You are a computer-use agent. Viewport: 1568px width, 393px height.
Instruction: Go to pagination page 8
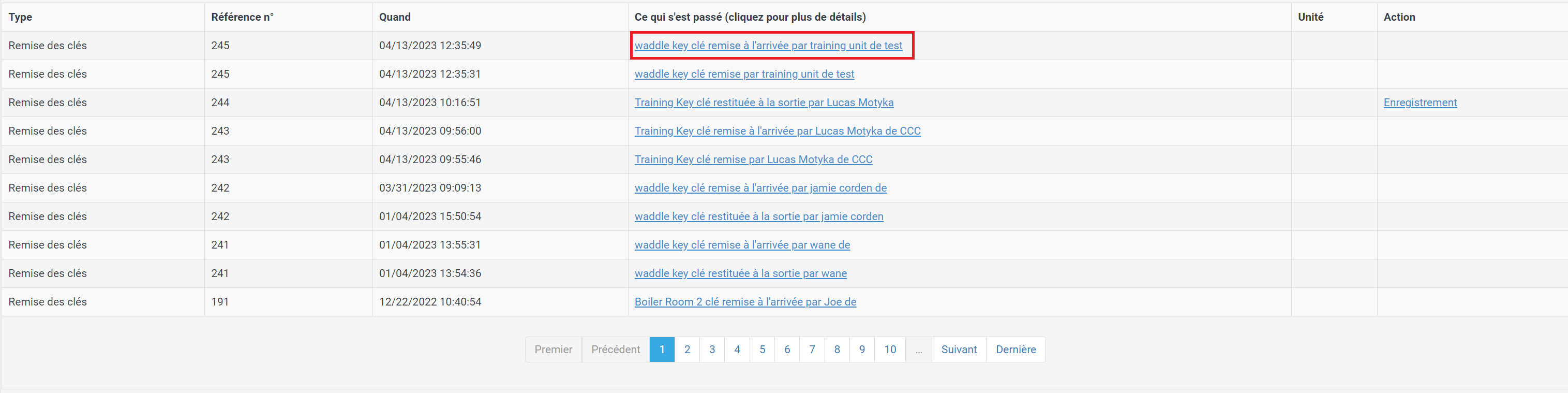click(837, 350)
